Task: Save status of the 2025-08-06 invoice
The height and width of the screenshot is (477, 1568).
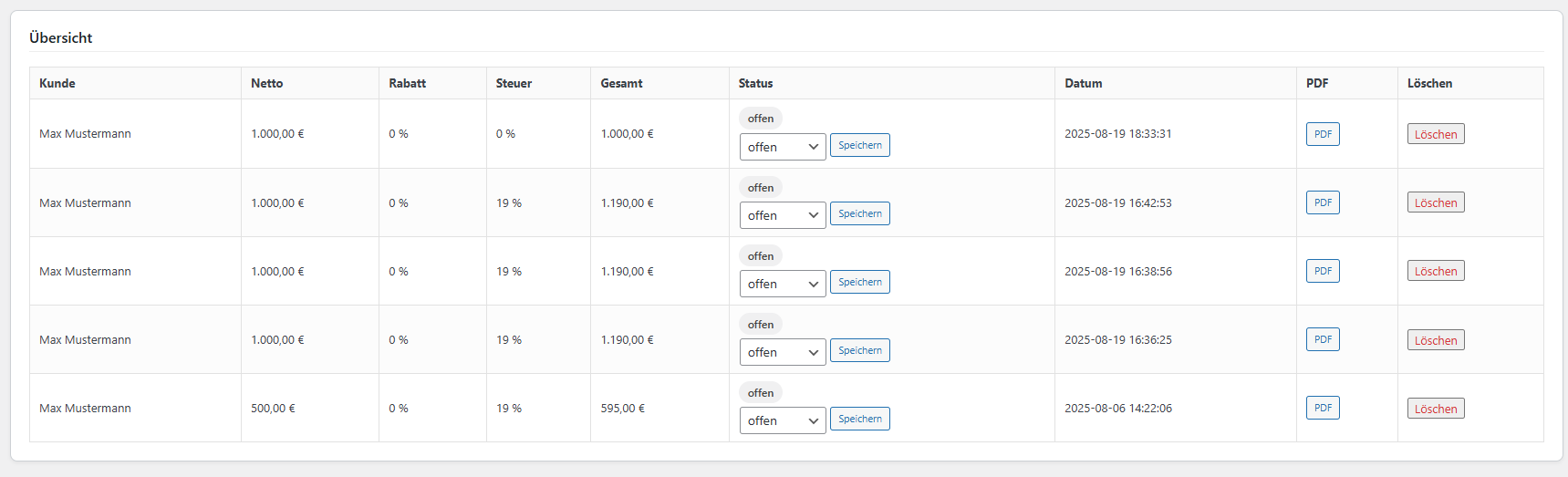Action: [859, 419]
